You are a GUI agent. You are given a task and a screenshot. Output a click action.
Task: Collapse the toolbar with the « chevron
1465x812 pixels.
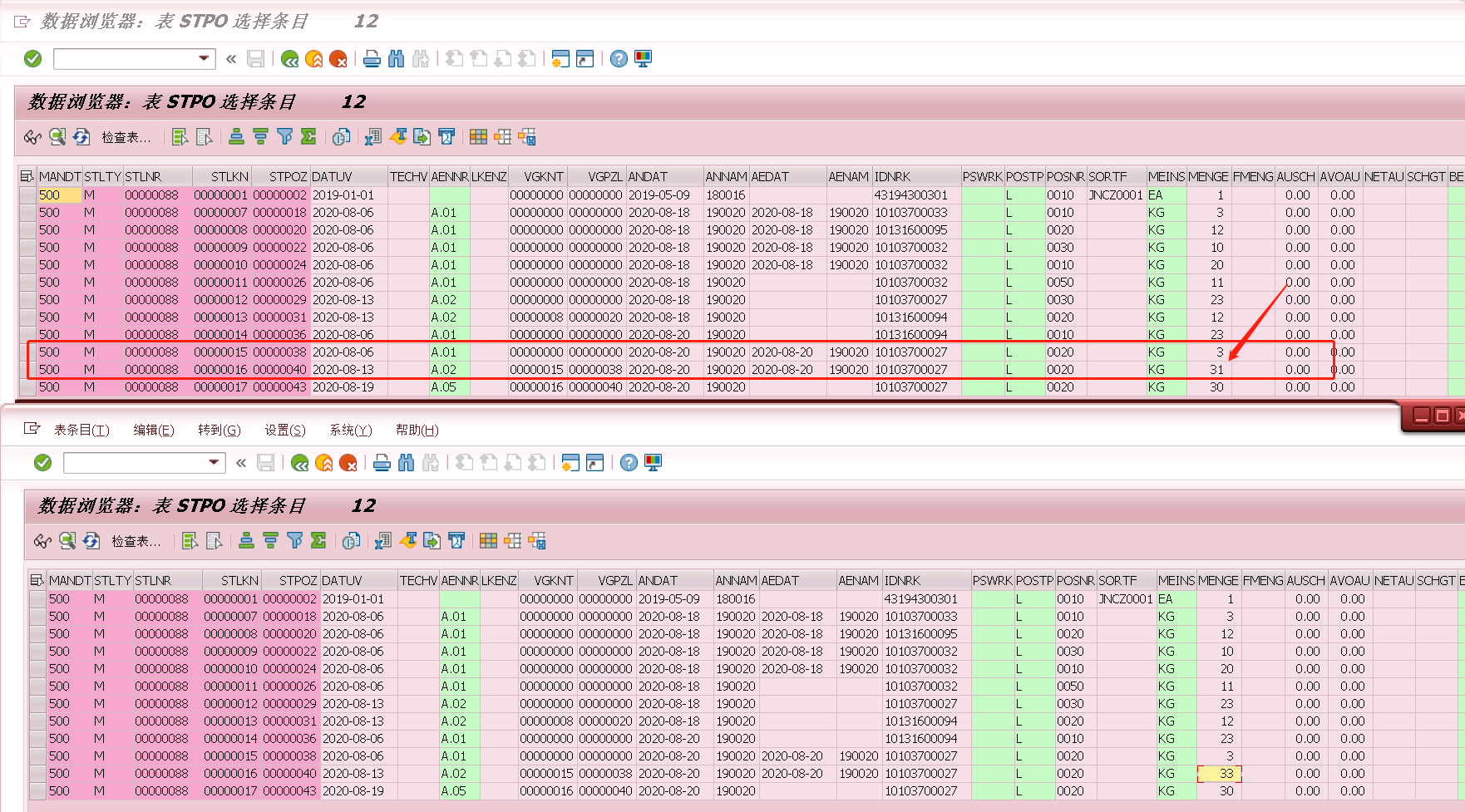[230, 58]
